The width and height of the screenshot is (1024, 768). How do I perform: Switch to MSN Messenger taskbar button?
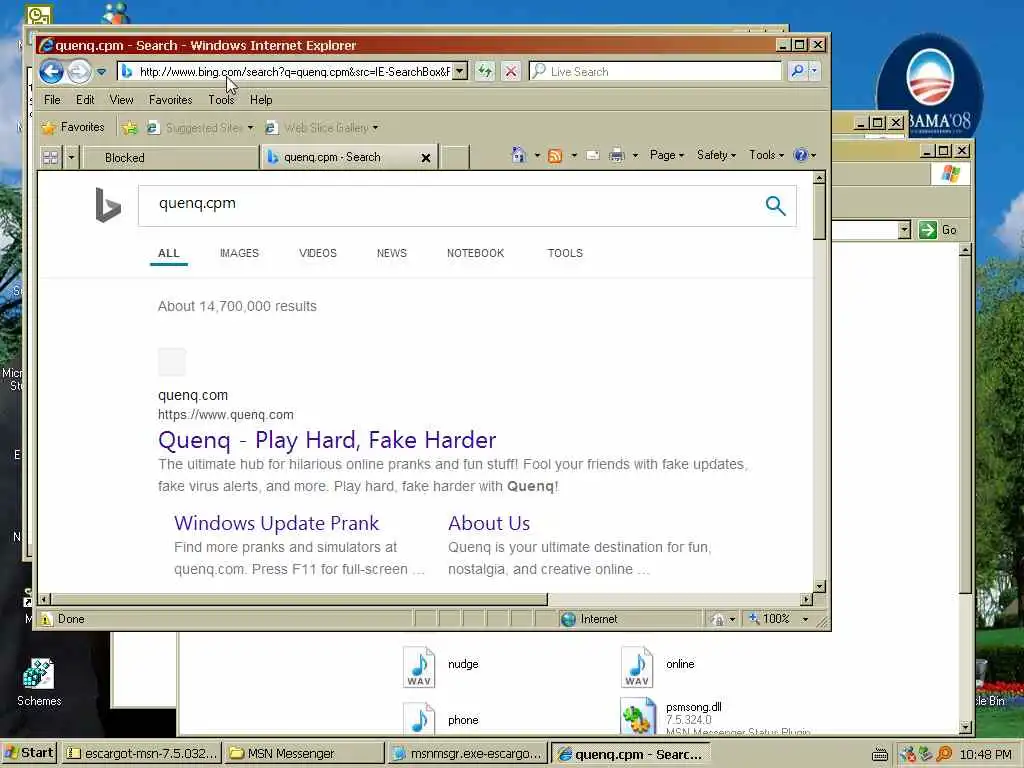coord(304,754)
